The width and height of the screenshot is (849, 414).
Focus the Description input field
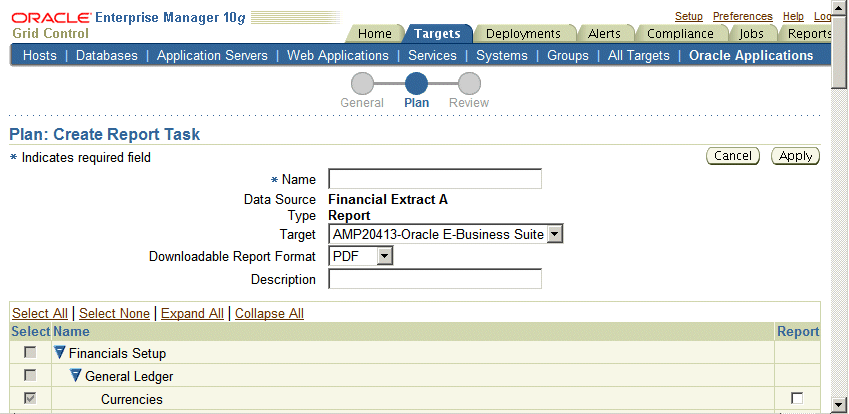435,279
